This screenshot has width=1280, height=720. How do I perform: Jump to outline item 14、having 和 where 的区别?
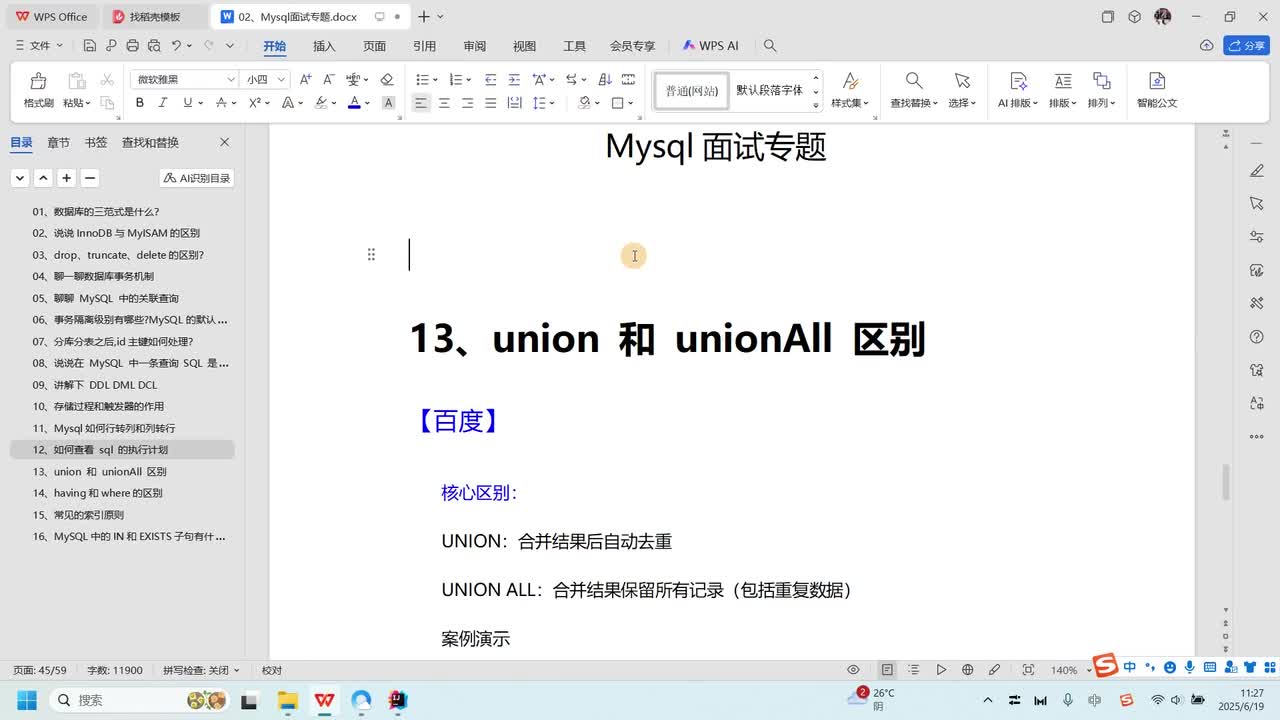click(97, 493)
